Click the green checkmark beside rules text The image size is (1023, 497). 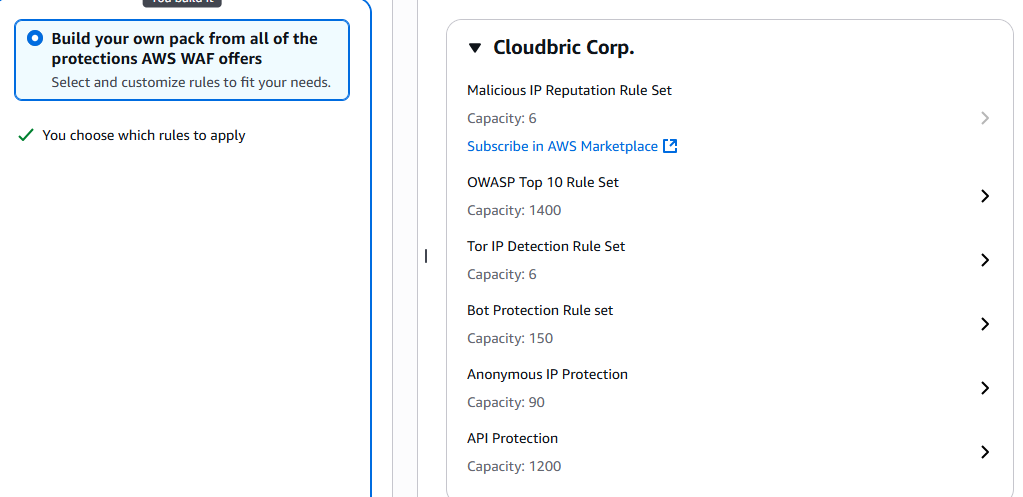[x=26, y=135]
